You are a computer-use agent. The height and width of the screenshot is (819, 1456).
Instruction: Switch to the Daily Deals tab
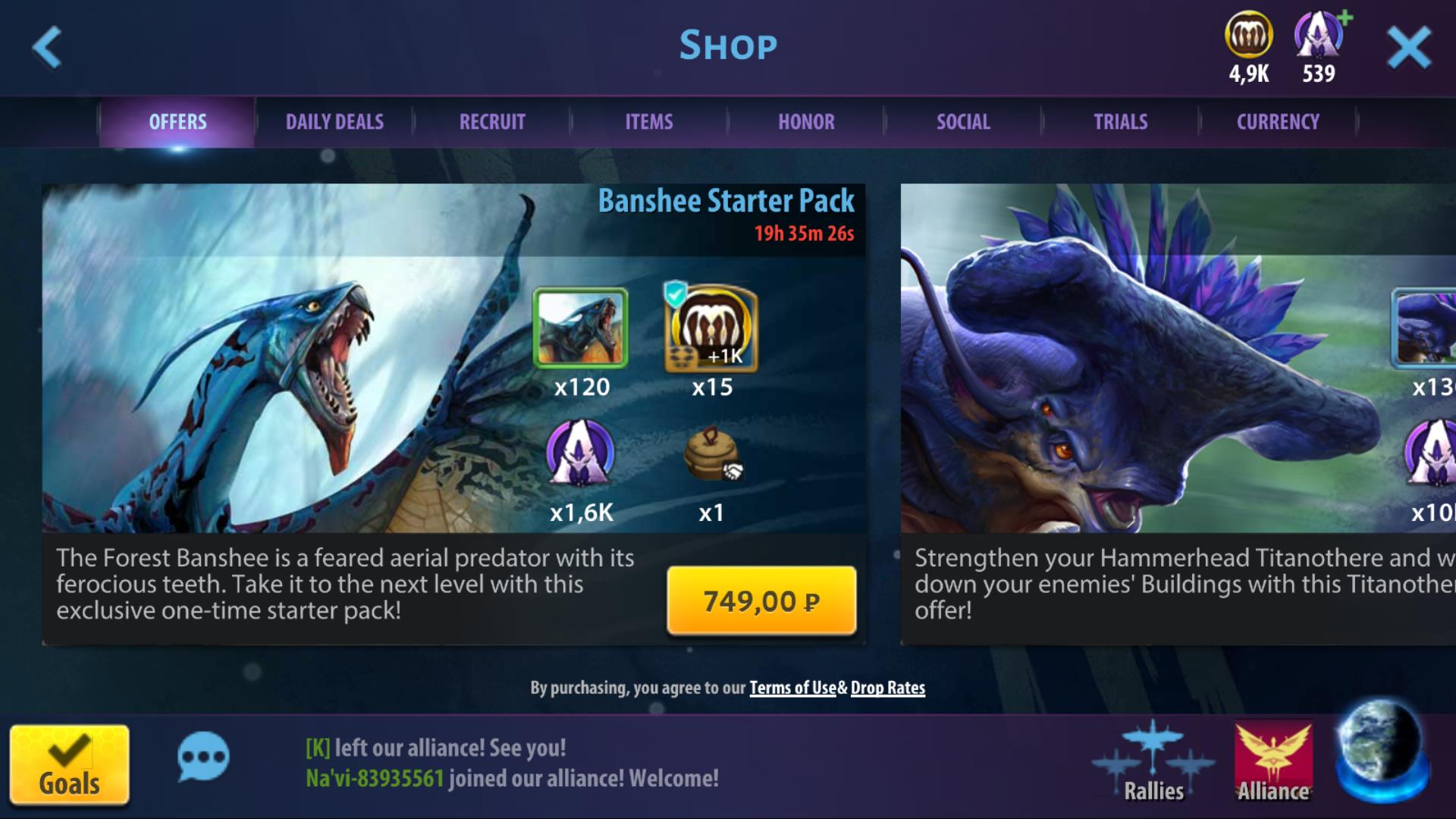334,121
